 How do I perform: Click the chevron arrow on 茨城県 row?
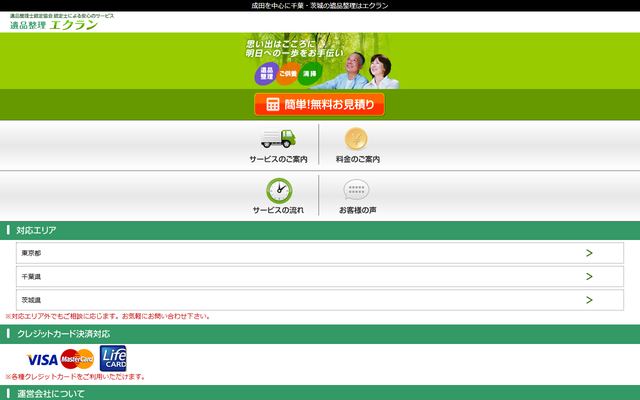tap(589, 300)
